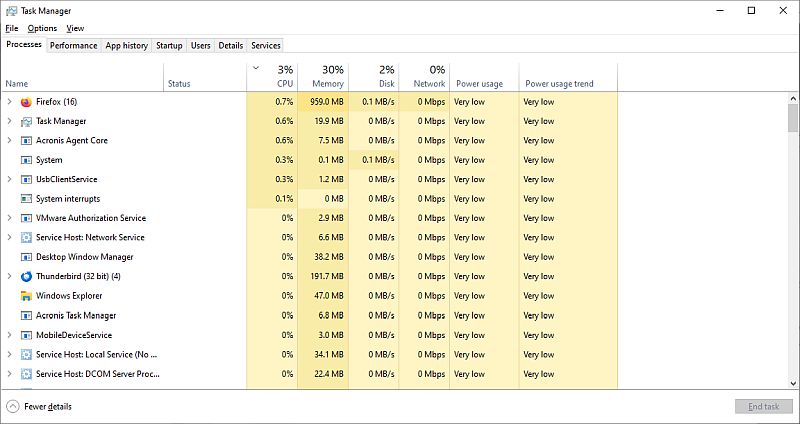This screenshot has height=424, width=800.
Task: Click Firefox memory value 959.0 MB
Action: [327, 102]
